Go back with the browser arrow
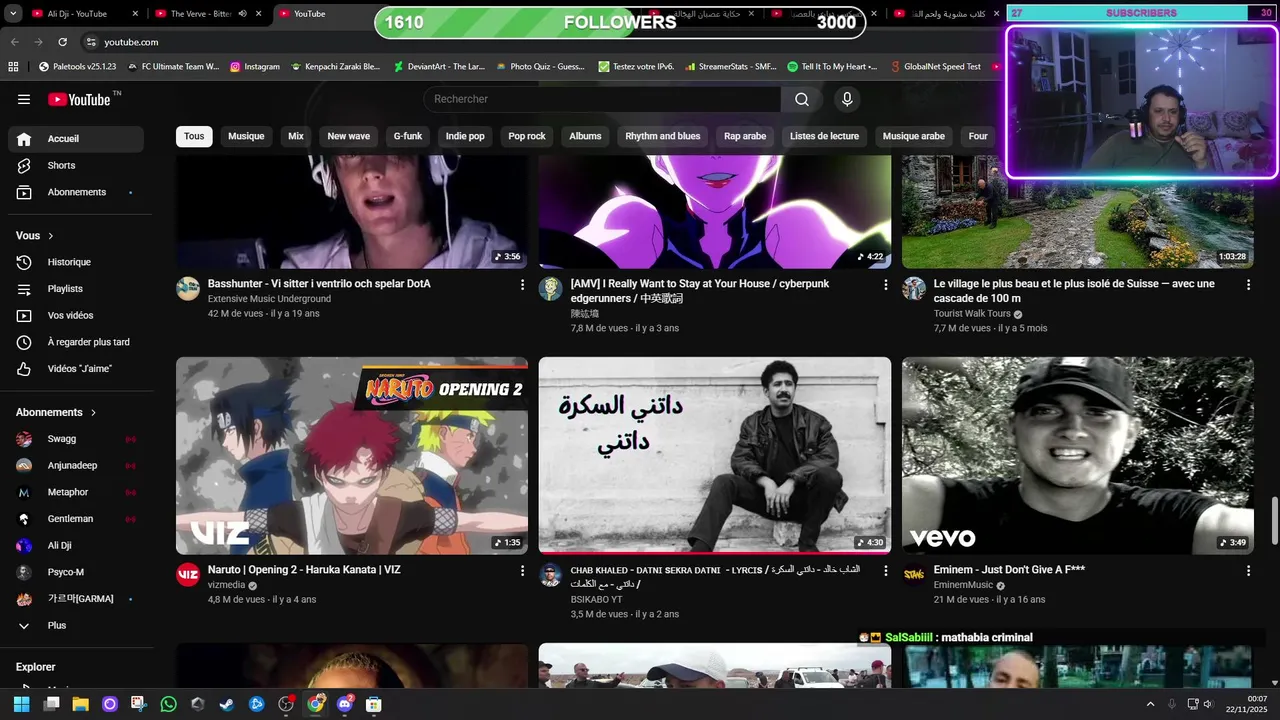This screenshot has height=720, width=1280. tap(14, 42)
